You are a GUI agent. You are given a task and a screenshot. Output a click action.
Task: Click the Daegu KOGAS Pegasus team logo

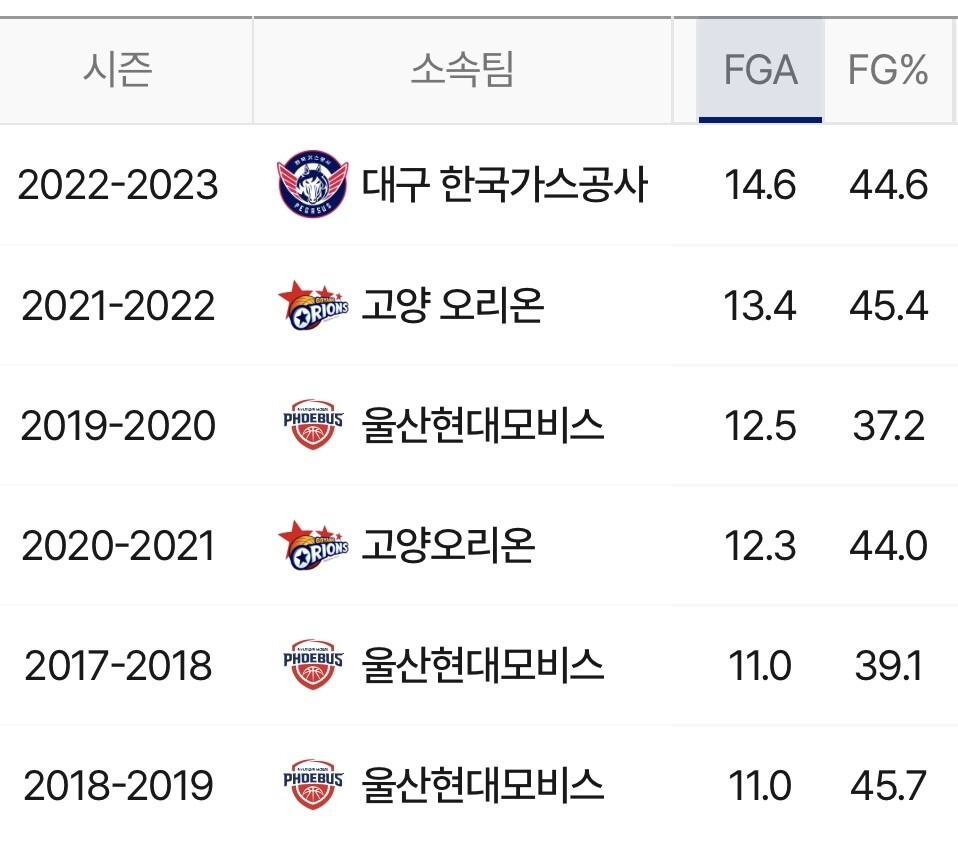[313, 184]
